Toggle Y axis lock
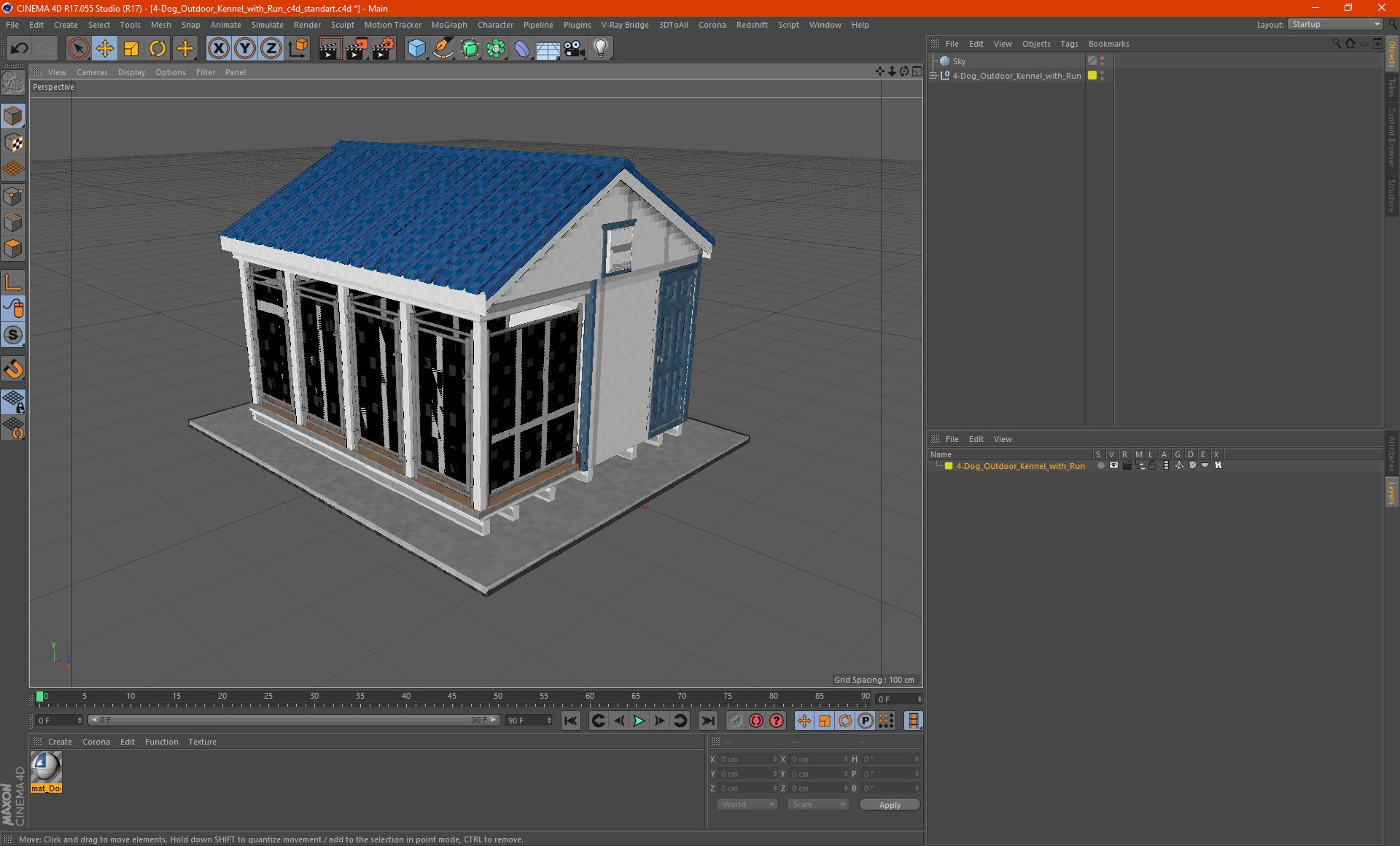Screen dimensions: 1400x846 coord(245,49)
